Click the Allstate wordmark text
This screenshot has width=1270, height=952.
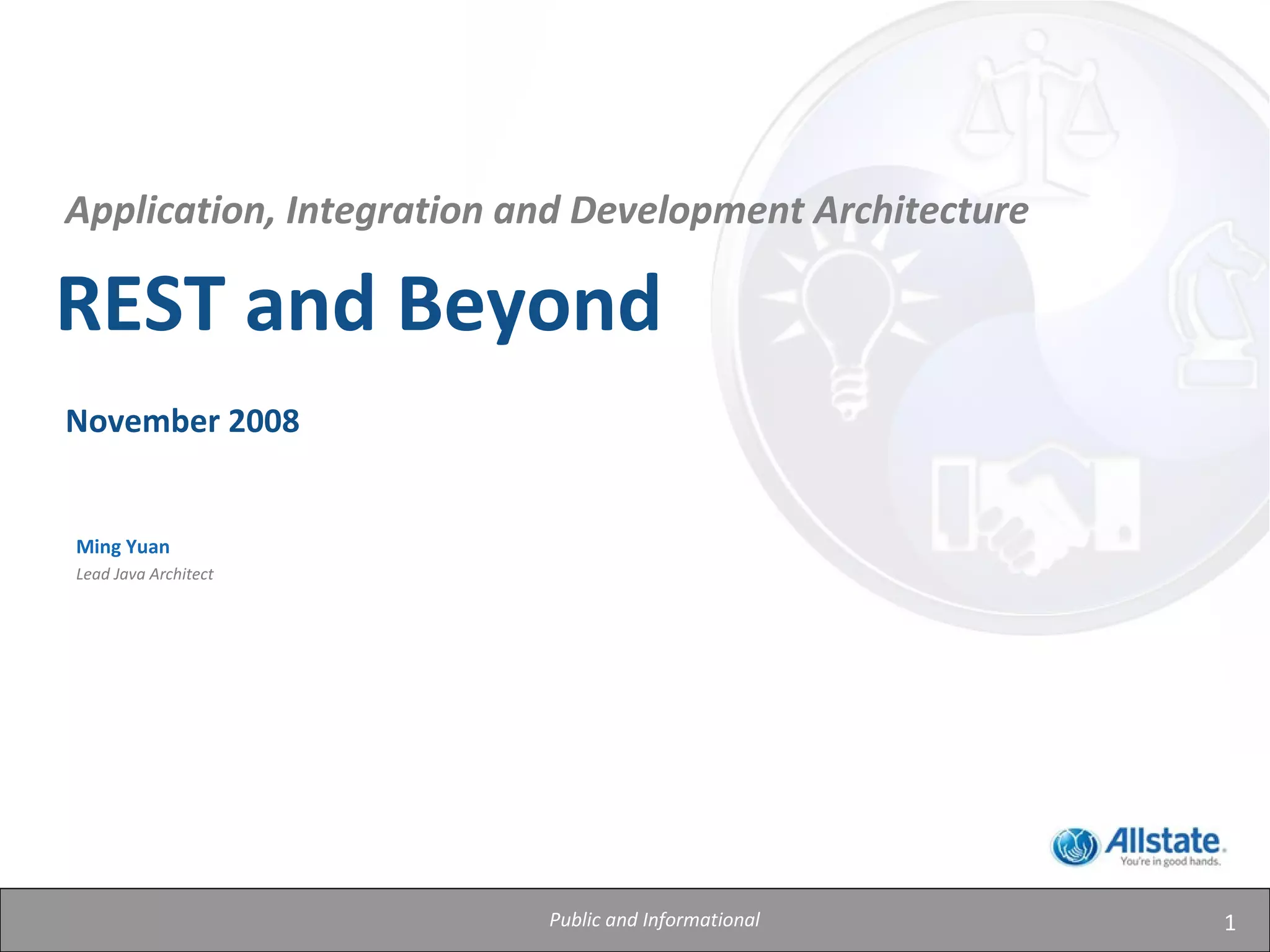(1163, 841)
